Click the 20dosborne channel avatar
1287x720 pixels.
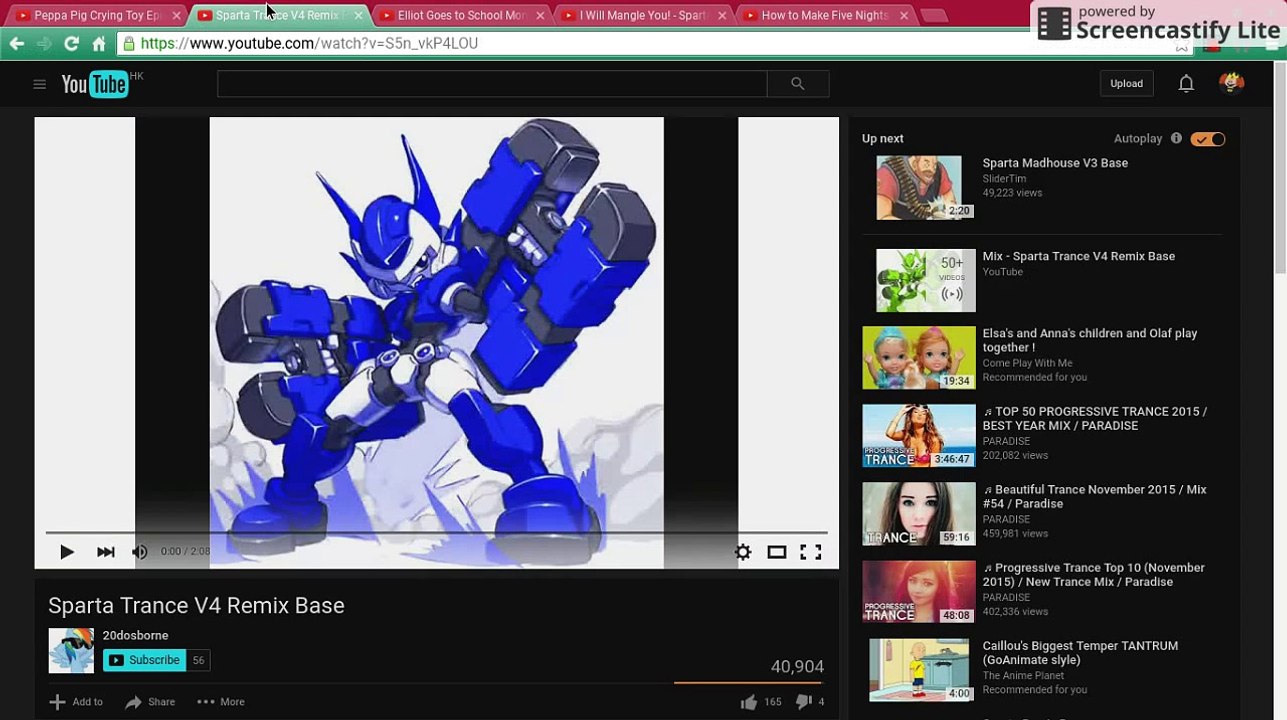71,650
